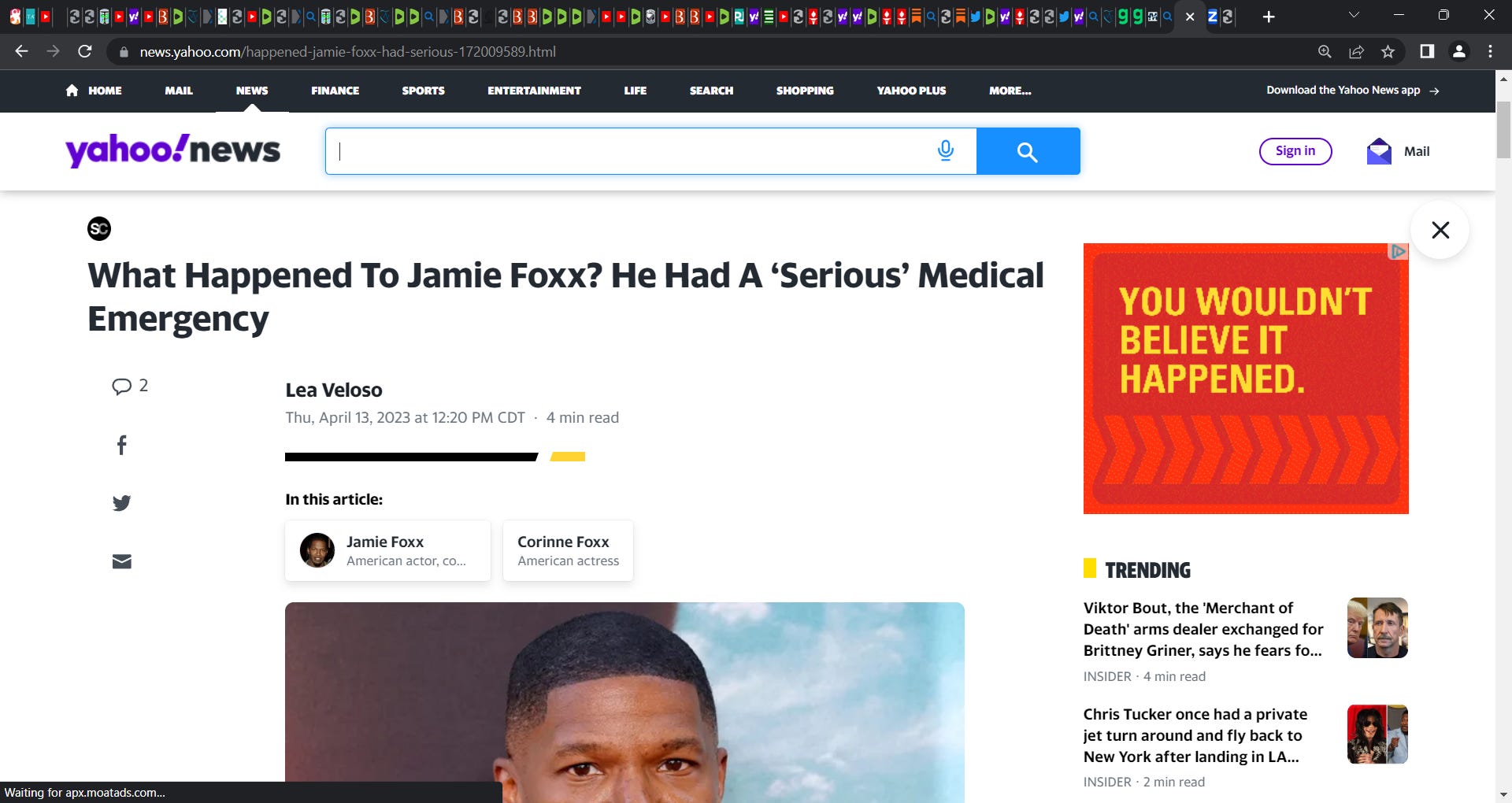Click Download the Yahoo News app link

coord(1352,91)
